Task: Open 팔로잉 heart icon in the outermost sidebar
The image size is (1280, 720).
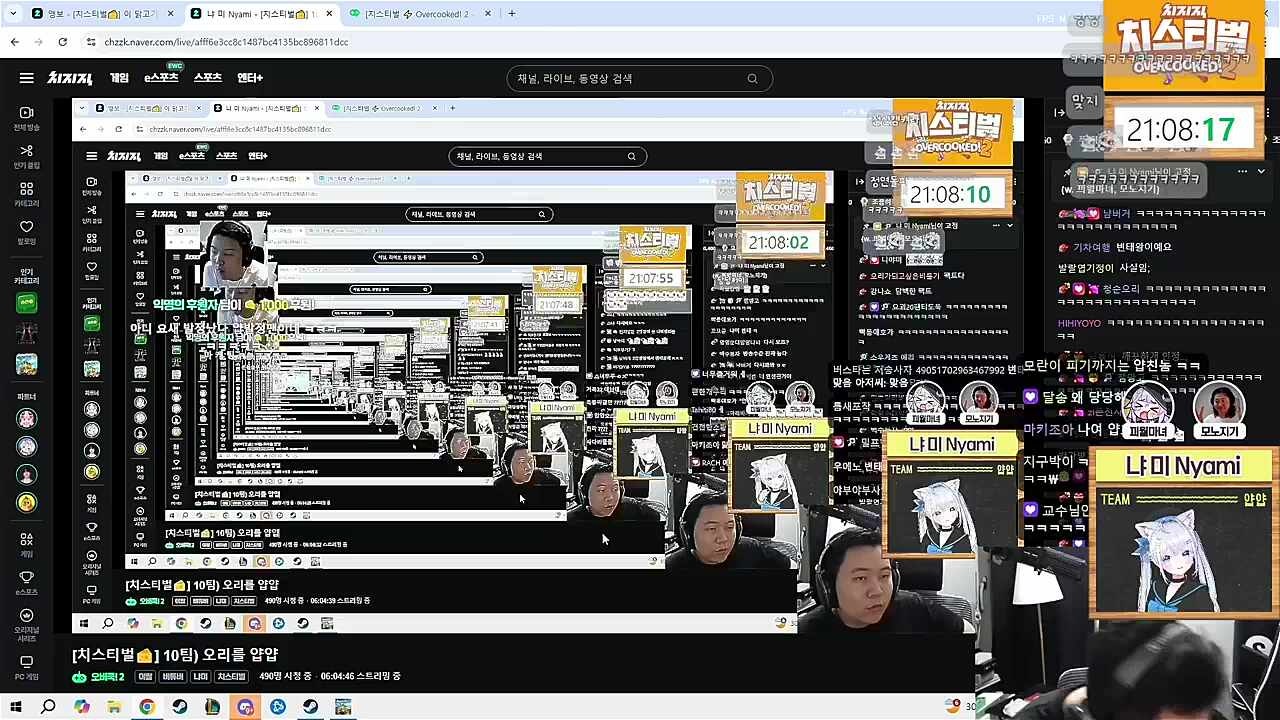Action: pyautogui.click(x=26, y=232)
